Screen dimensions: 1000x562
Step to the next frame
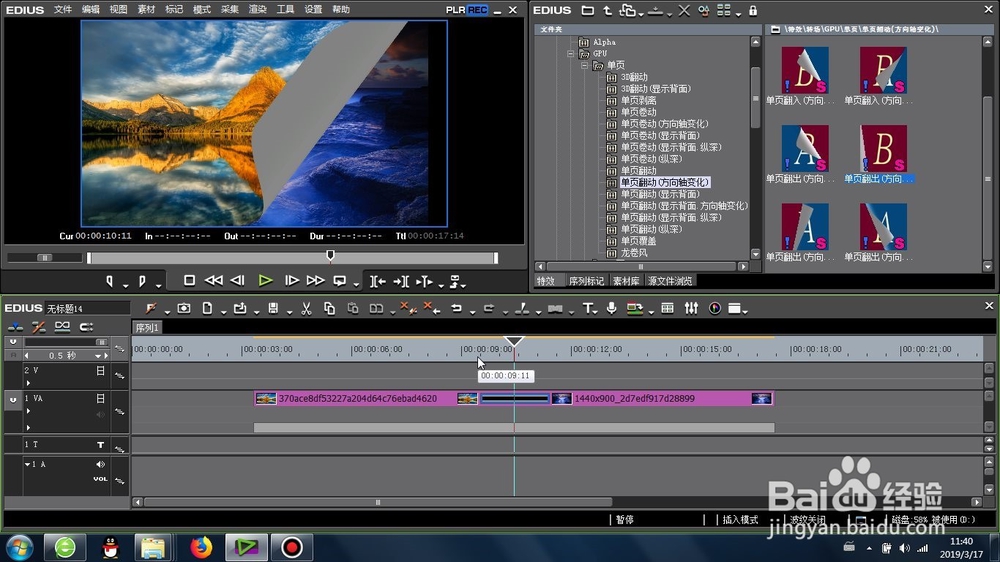[291, 281]
